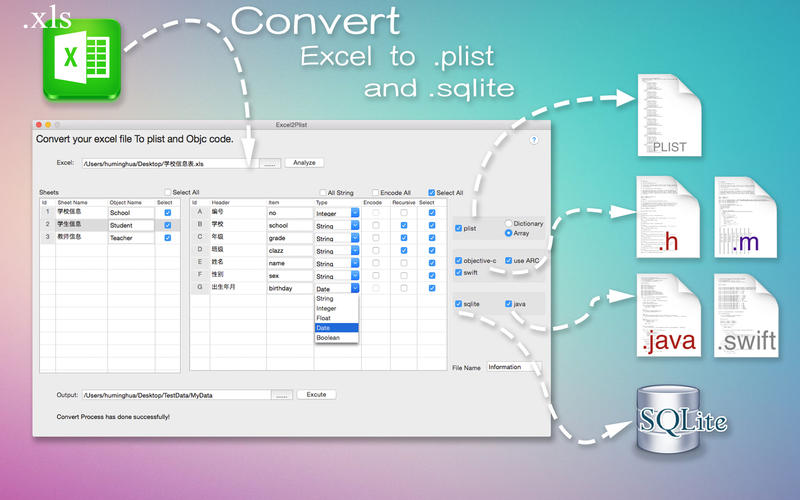This screenshot has height=500, width=800.
Task: Select the Dictionary radio option
Action: [508, 223]
